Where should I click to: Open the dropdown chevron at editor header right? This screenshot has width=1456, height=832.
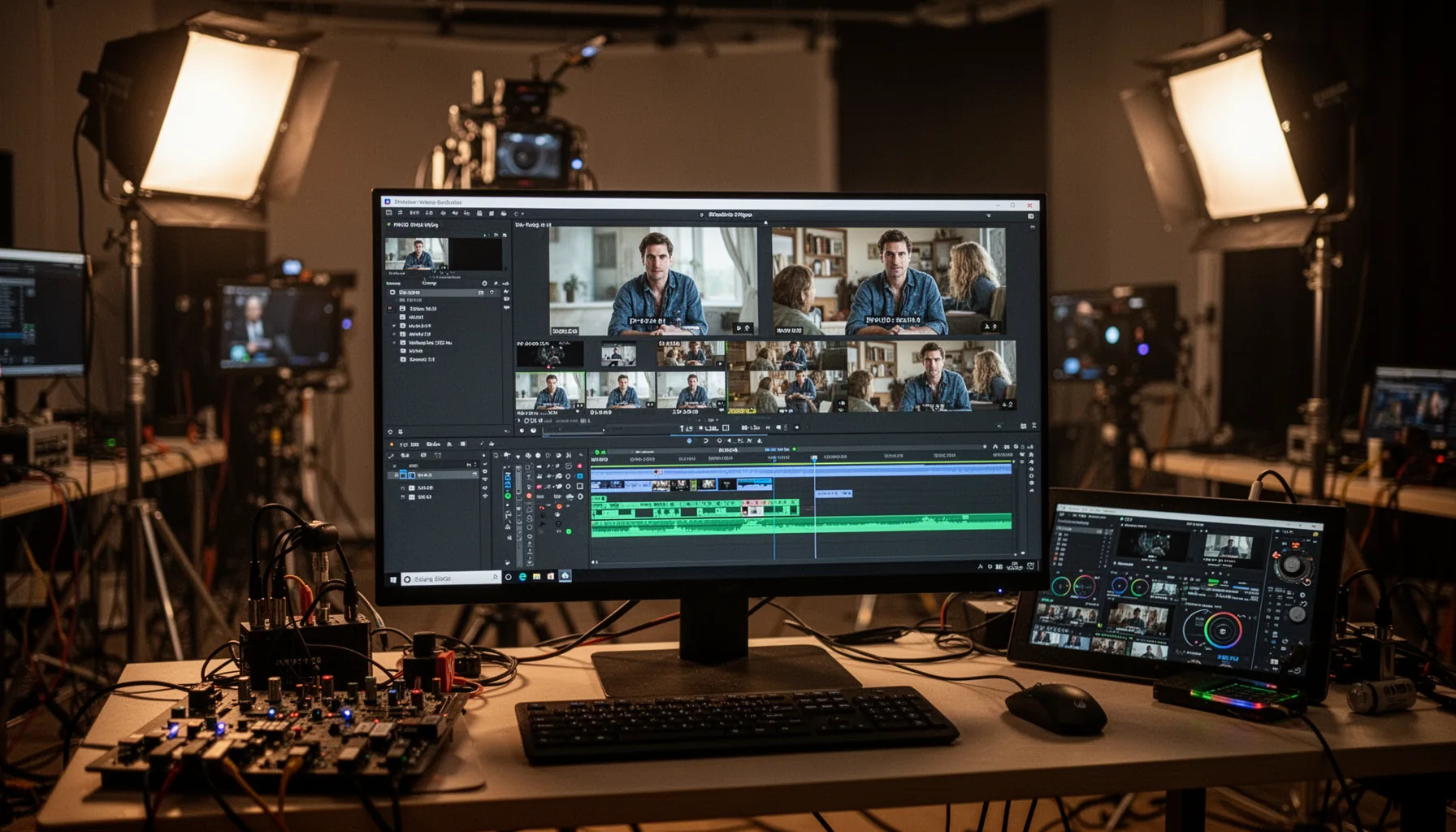tap(989, 215)
